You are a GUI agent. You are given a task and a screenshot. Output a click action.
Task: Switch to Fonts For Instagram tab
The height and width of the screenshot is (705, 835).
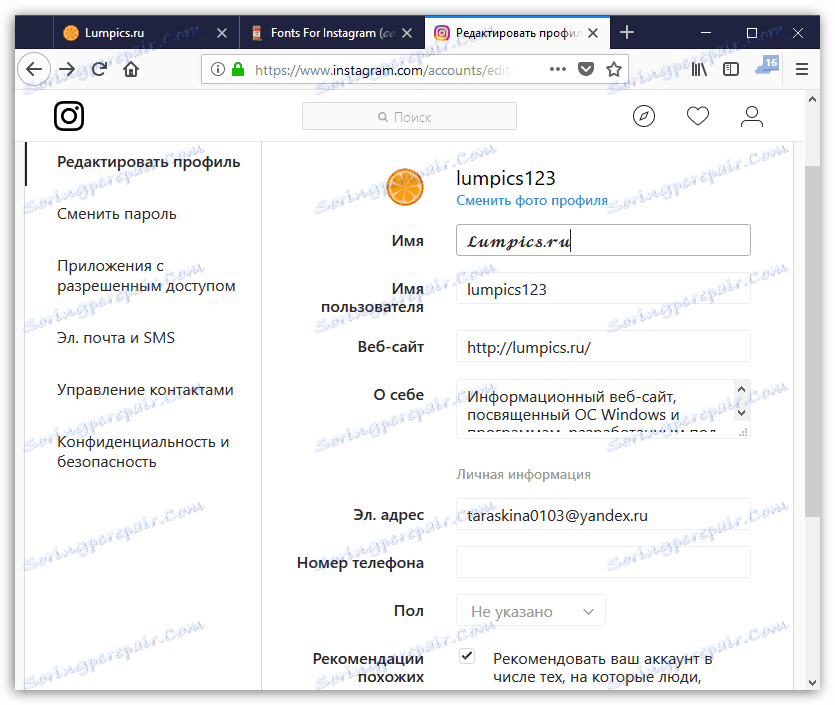coord(332,33)
